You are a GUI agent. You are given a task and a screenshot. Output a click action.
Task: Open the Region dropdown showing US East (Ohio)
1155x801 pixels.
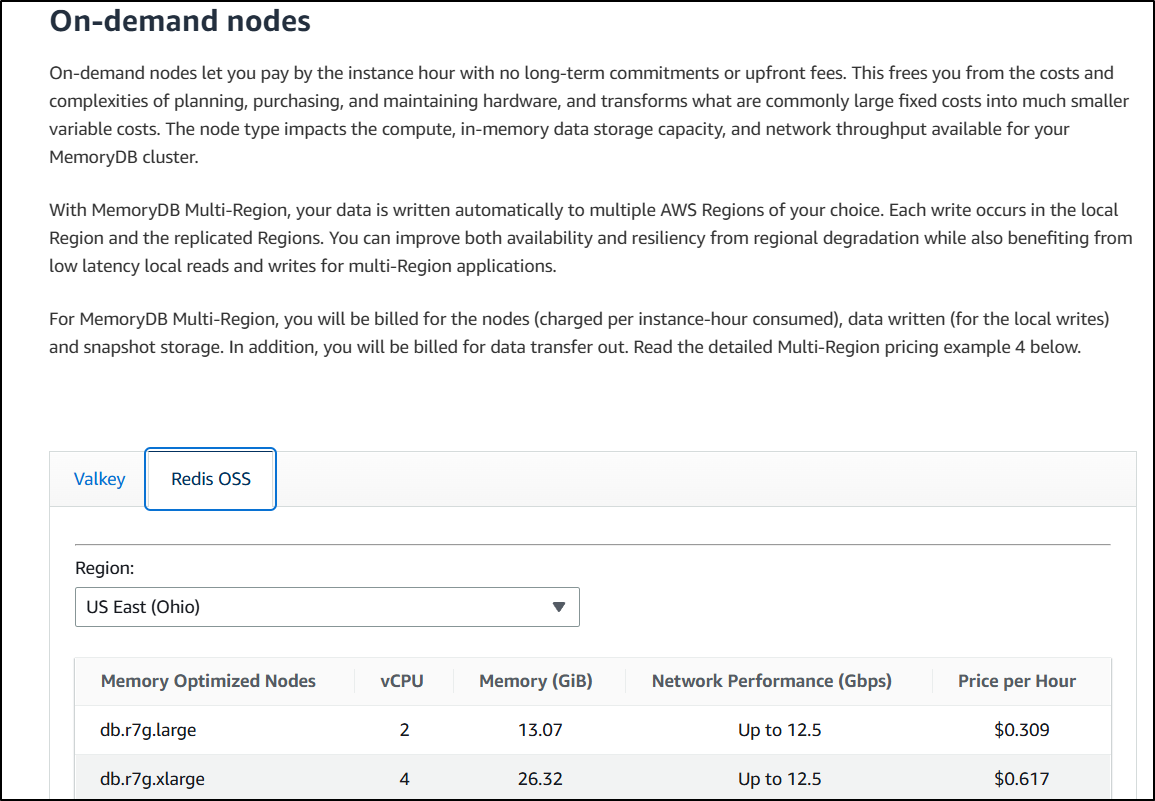[x=327, y=607]
